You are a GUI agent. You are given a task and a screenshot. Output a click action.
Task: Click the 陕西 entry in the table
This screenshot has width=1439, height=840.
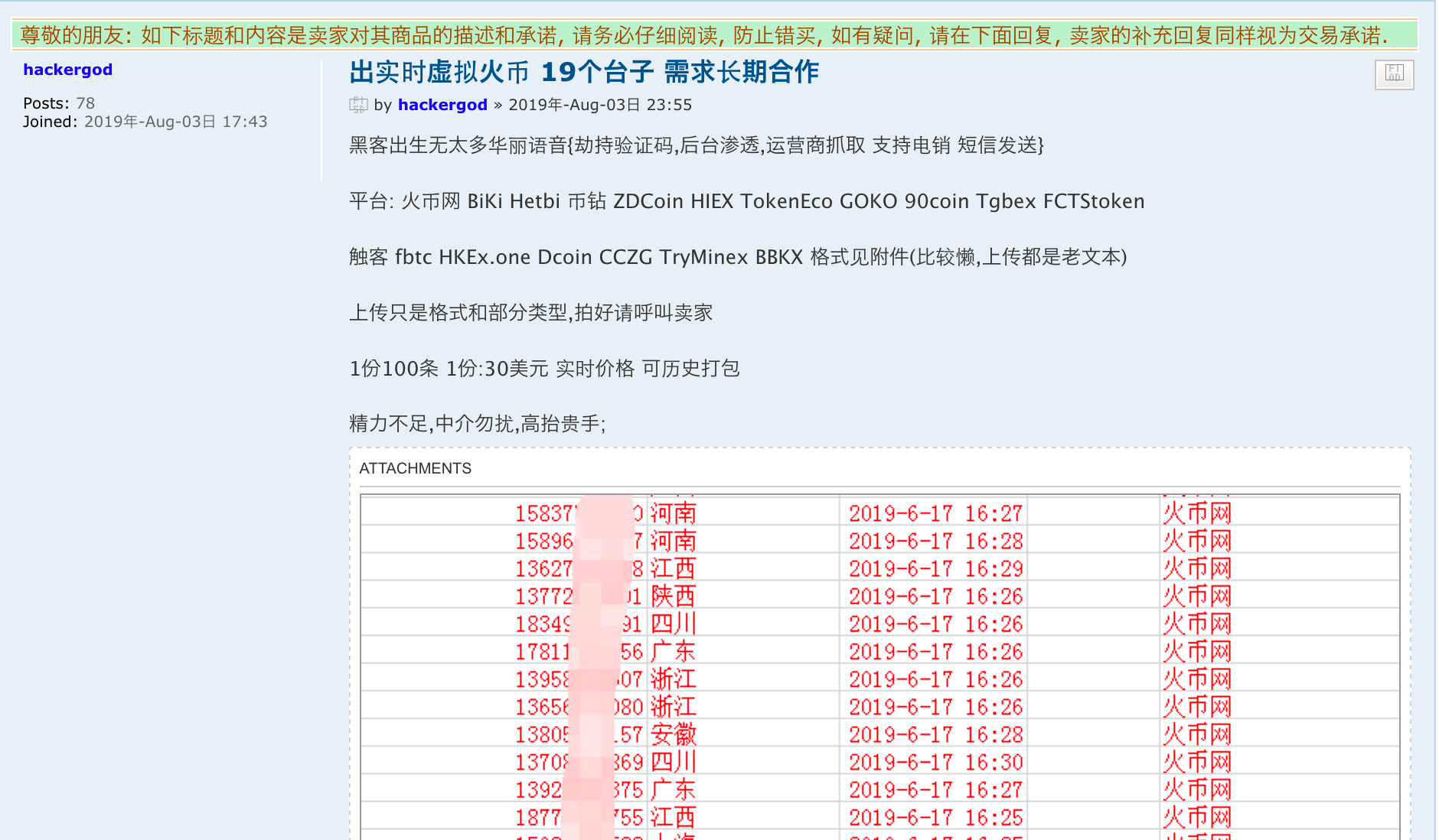pos(673,596)
